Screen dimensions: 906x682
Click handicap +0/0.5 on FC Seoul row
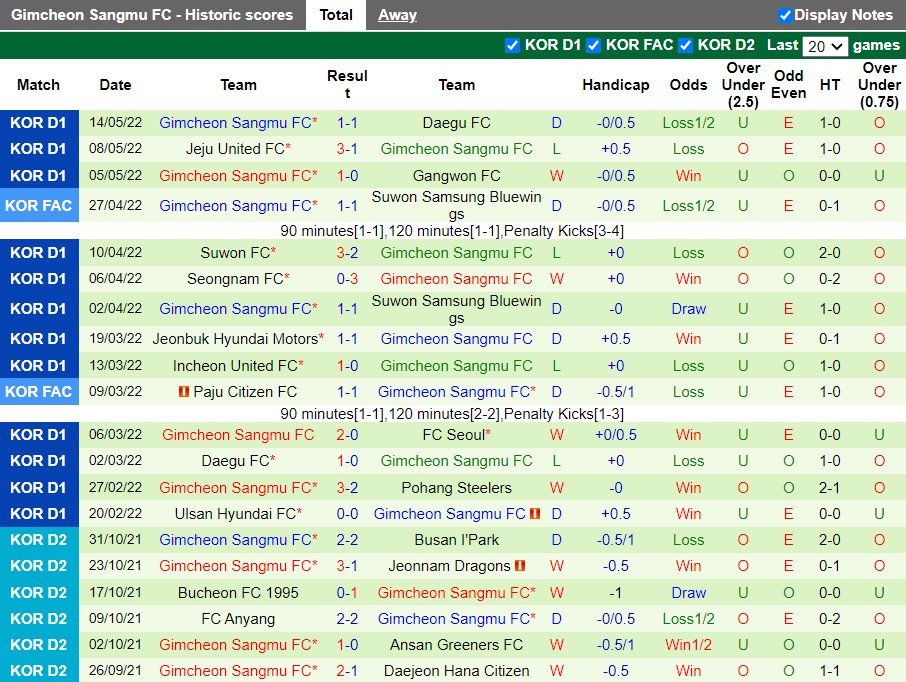(616, 435)
